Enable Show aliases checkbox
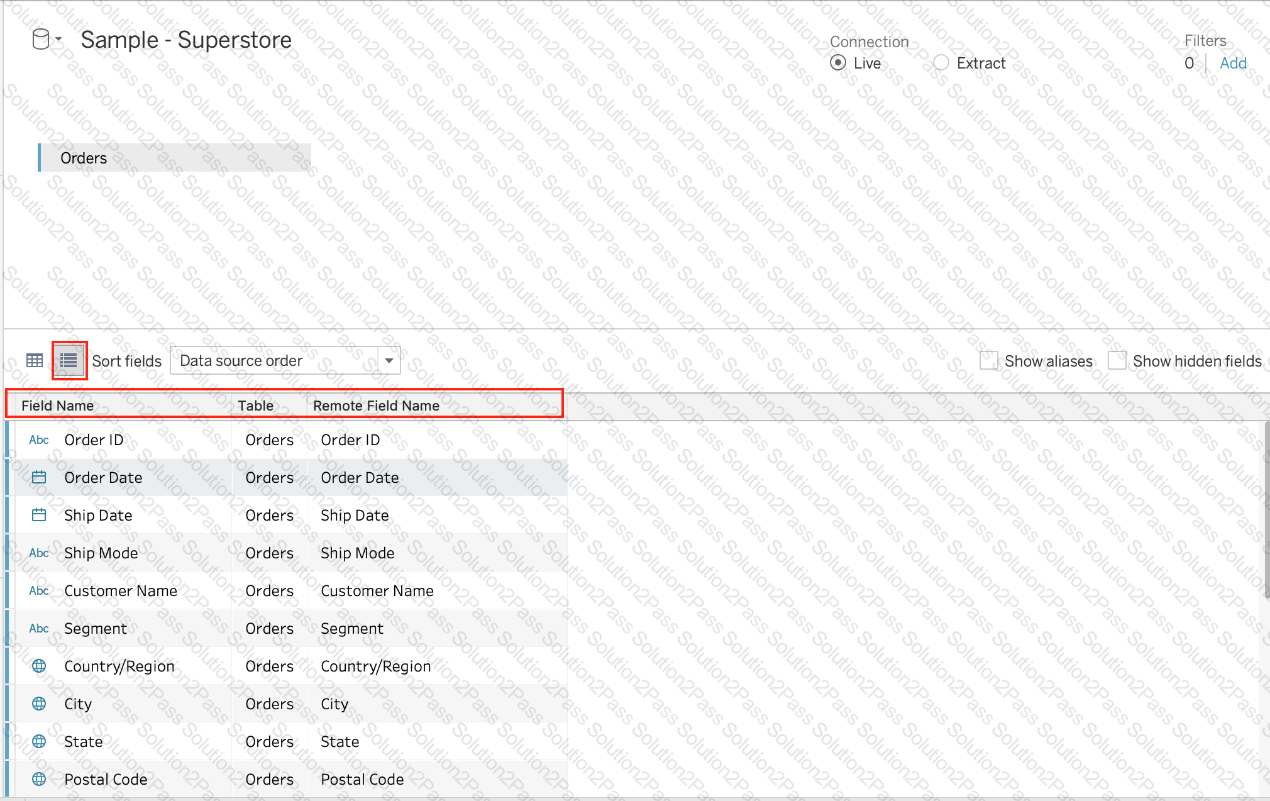The height and width of the screenshot is (801, 1270). (989, 361)
